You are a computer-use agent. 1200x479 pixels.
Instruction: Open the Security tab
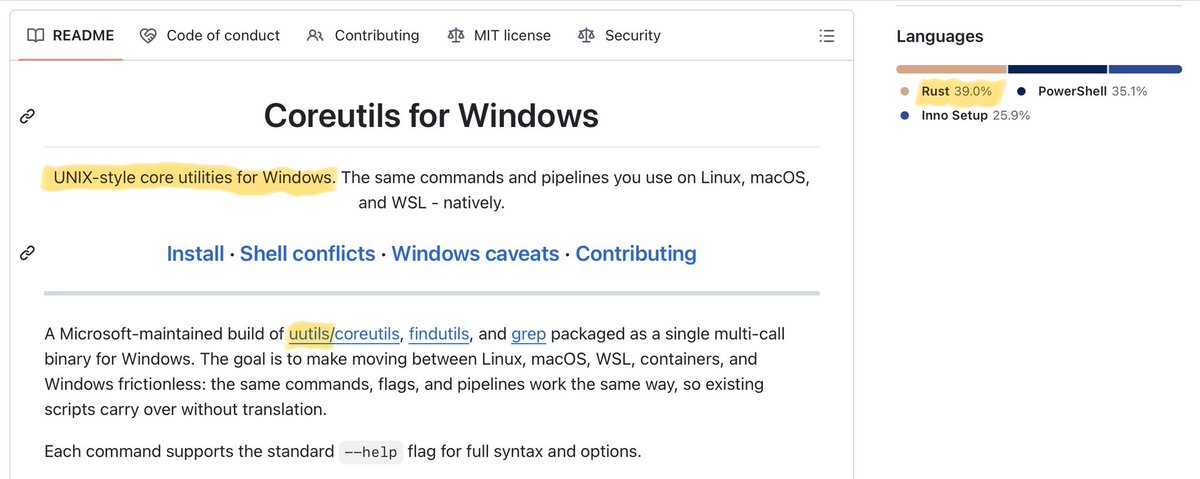point(619,35)
